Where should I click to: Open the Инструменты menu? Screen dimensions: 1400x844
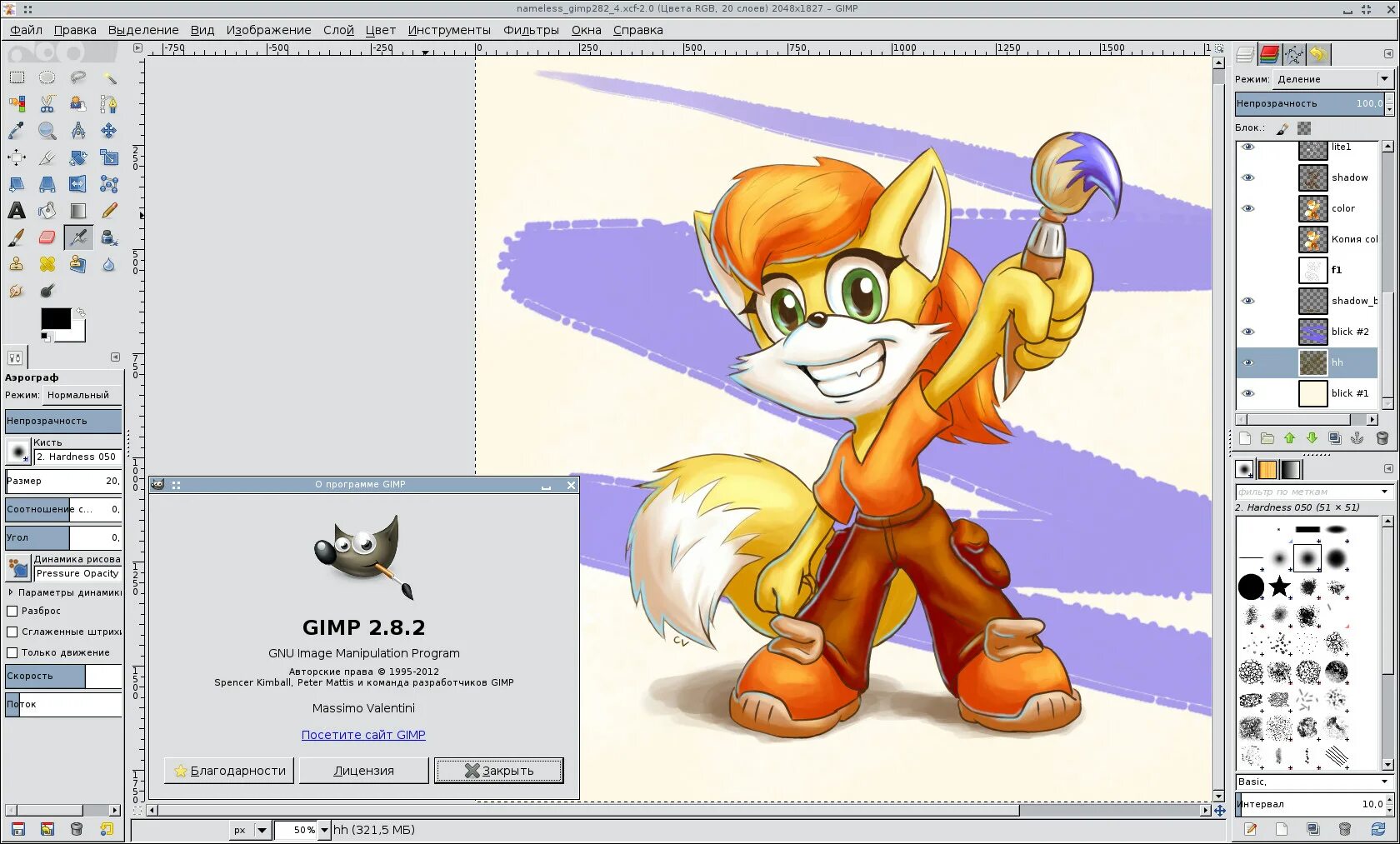(x=449, y=30)
